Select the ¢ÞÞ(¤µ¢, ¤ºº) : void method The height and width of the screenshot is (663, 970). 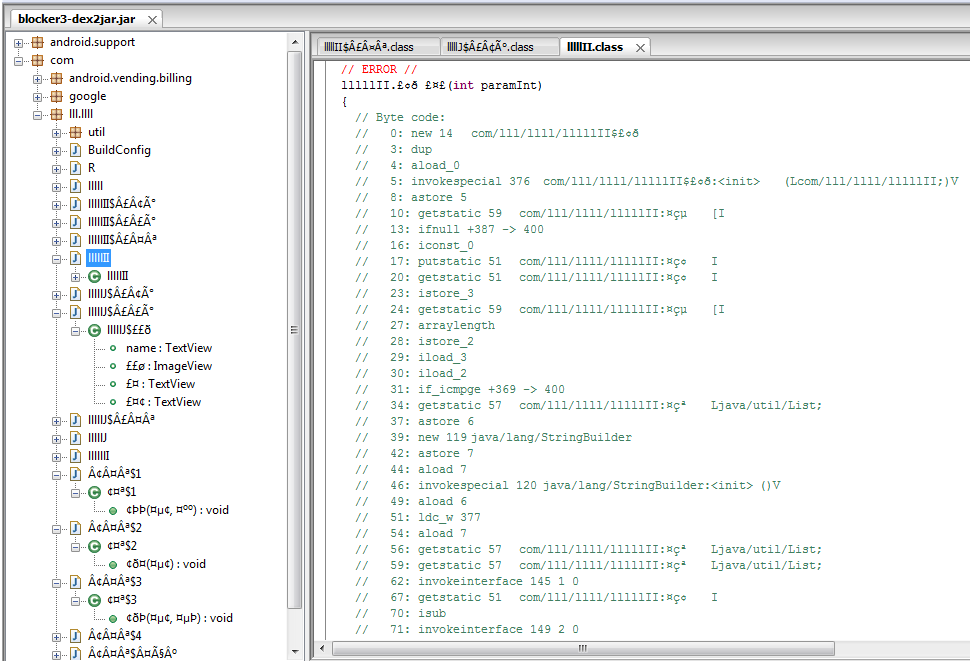[178, 510]
